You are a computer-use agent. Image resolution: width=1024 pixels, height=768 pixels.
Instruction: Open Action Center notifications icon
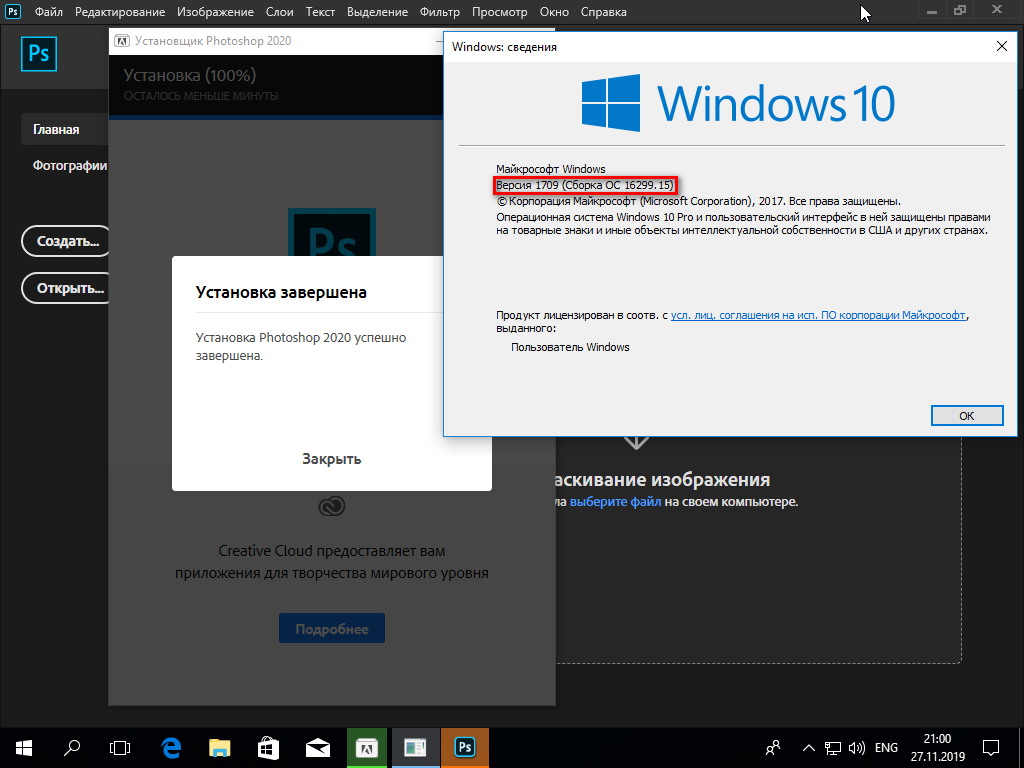(991, 748)
